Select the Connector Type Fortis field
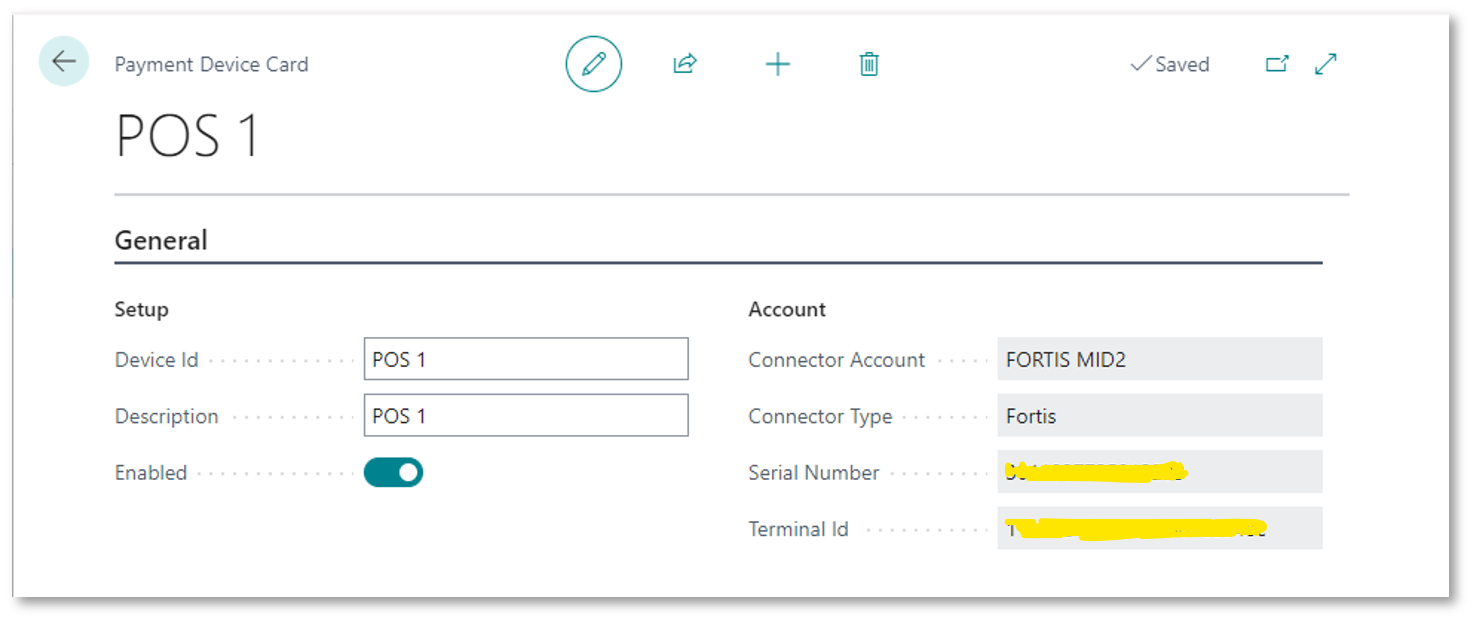 click(1159, 415)
